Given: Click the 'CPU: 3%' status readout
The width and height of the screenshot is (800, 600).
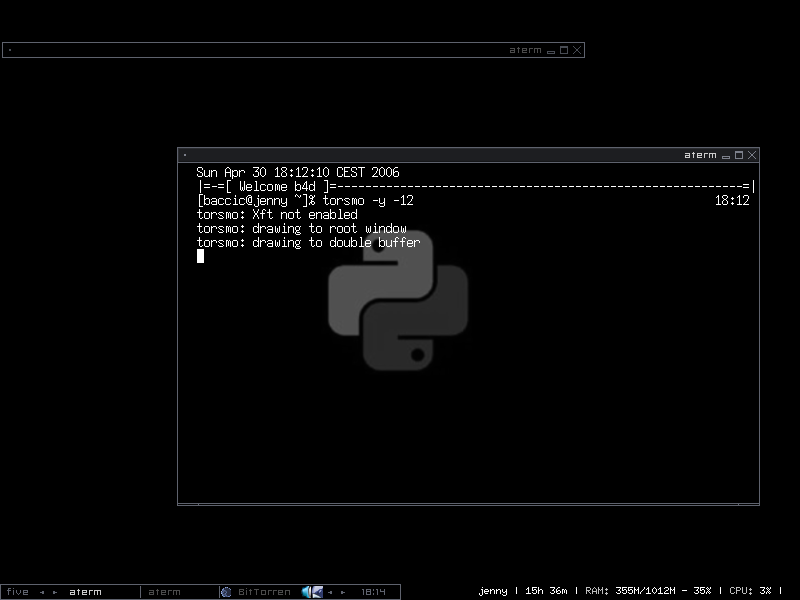Looking at the screenshot, I should (x=750, y=591).
